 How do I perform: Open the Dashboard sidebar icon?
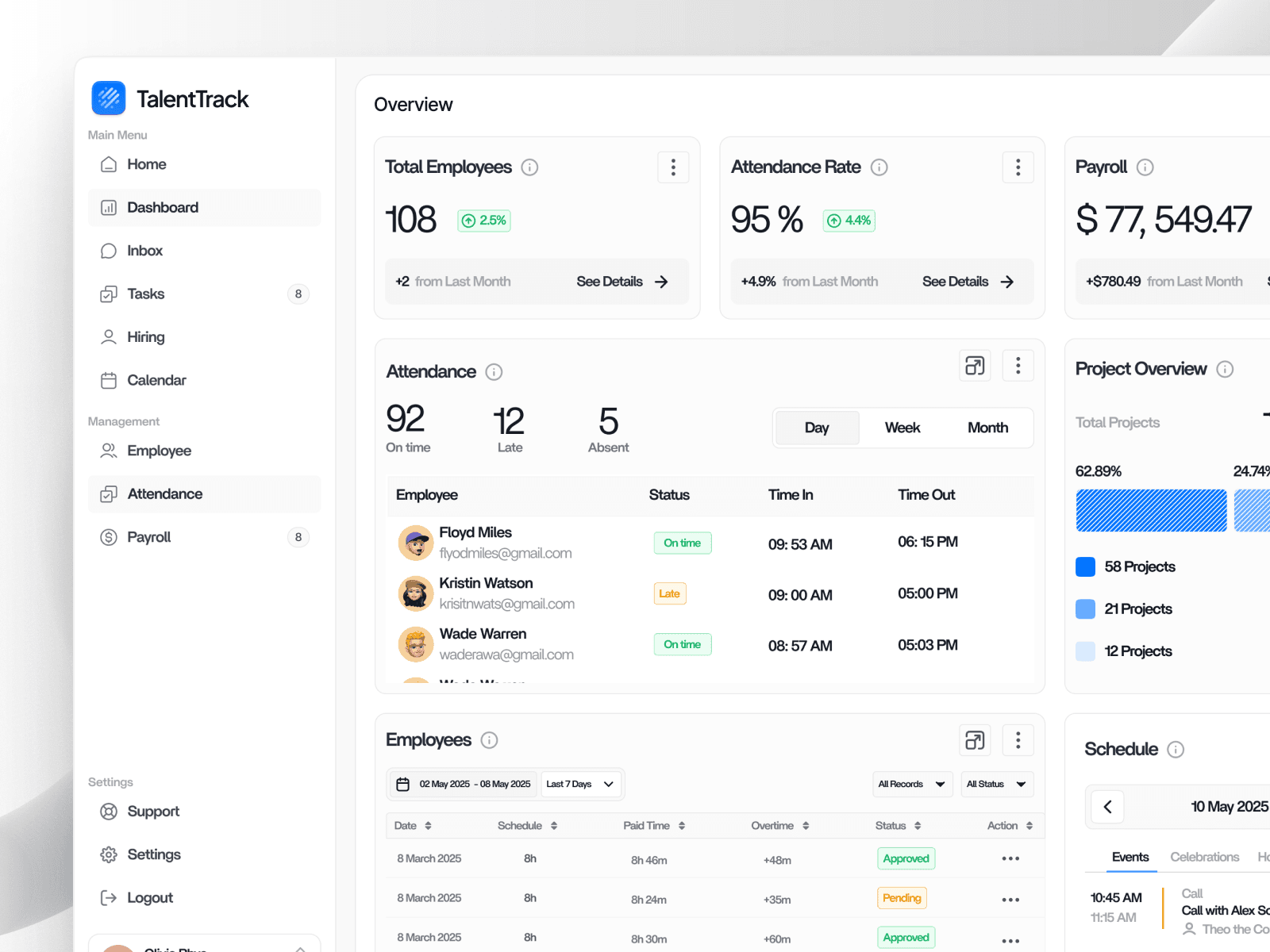[x=109, y=207]
